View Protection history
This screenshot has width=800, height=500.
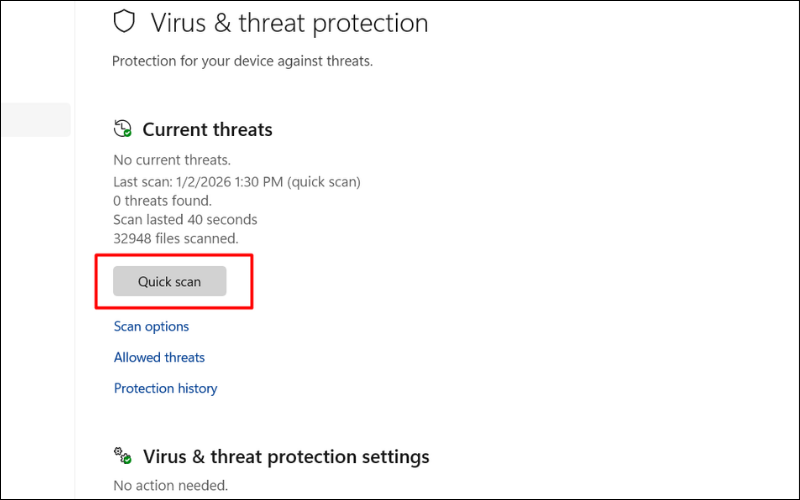tap(165, 388)
